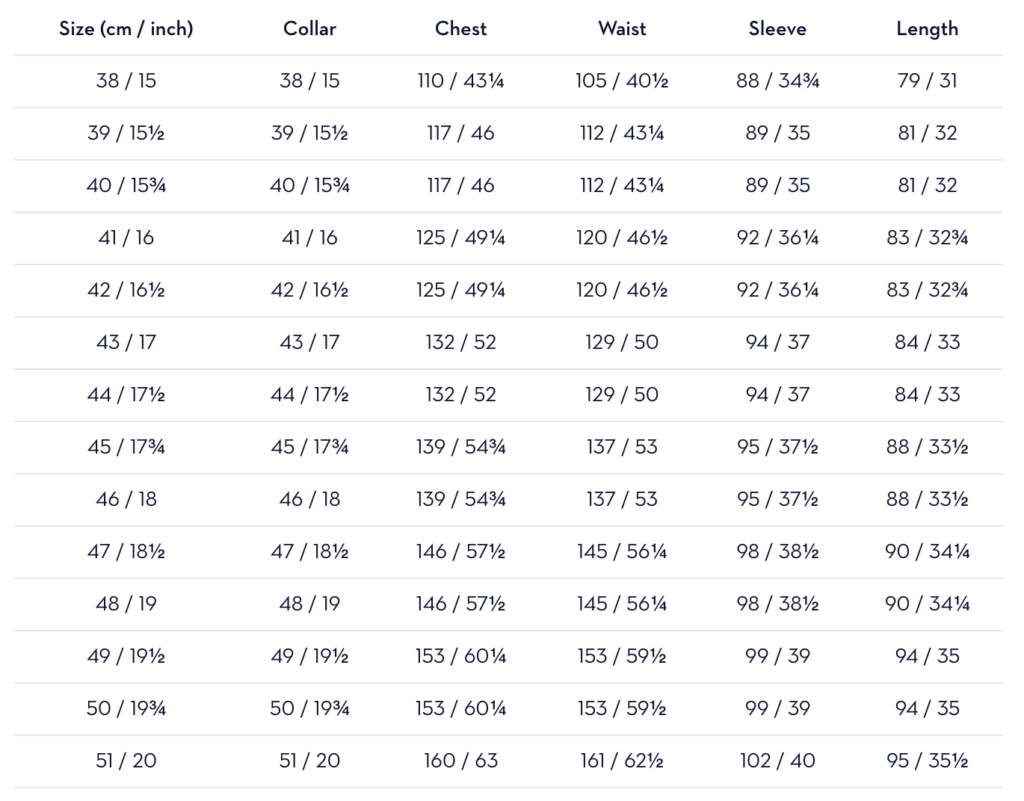The image size is (1024, 801).
Task: Select the Waist column header
Action: coord(622,29)
